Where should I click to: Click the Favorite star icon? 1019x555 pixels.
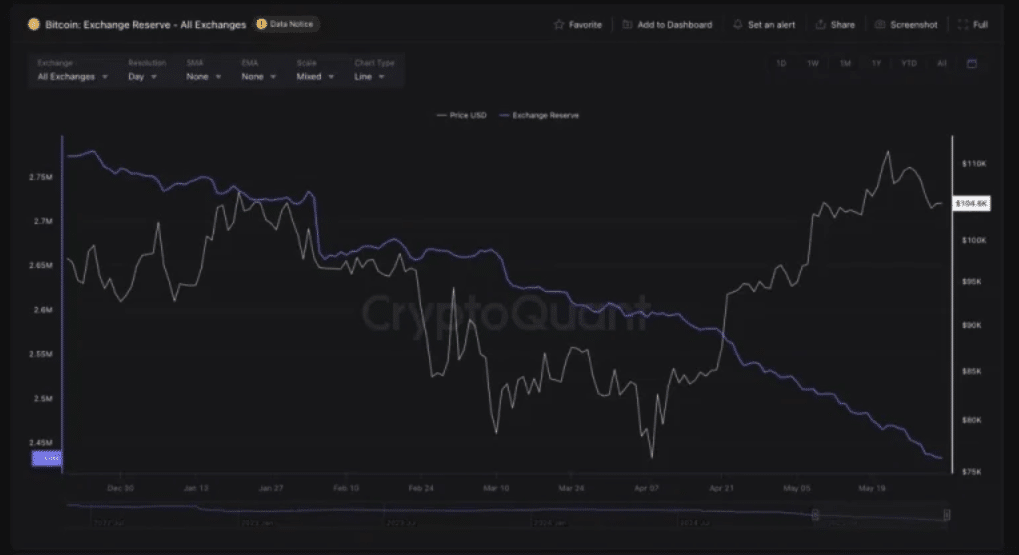(x=559, y=25)
